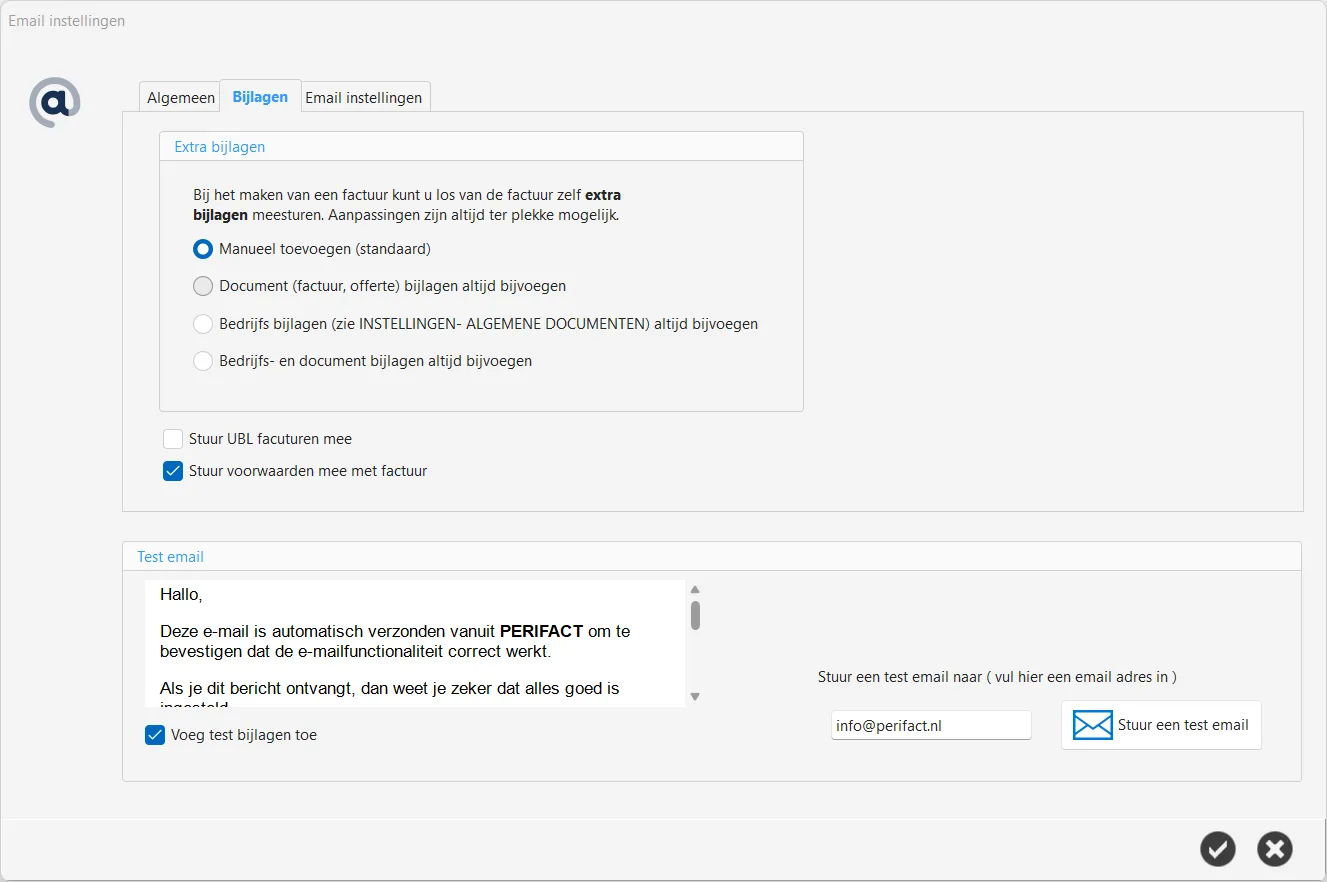Click the scroll down arrow of test email text

[695, 696]
